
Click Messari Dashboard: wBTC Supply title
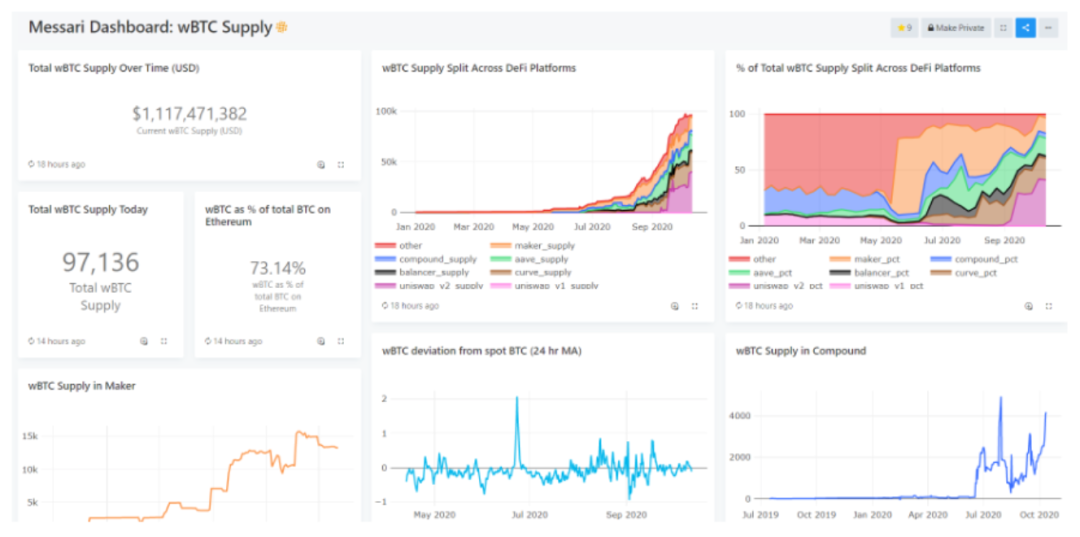coord(150,27)
